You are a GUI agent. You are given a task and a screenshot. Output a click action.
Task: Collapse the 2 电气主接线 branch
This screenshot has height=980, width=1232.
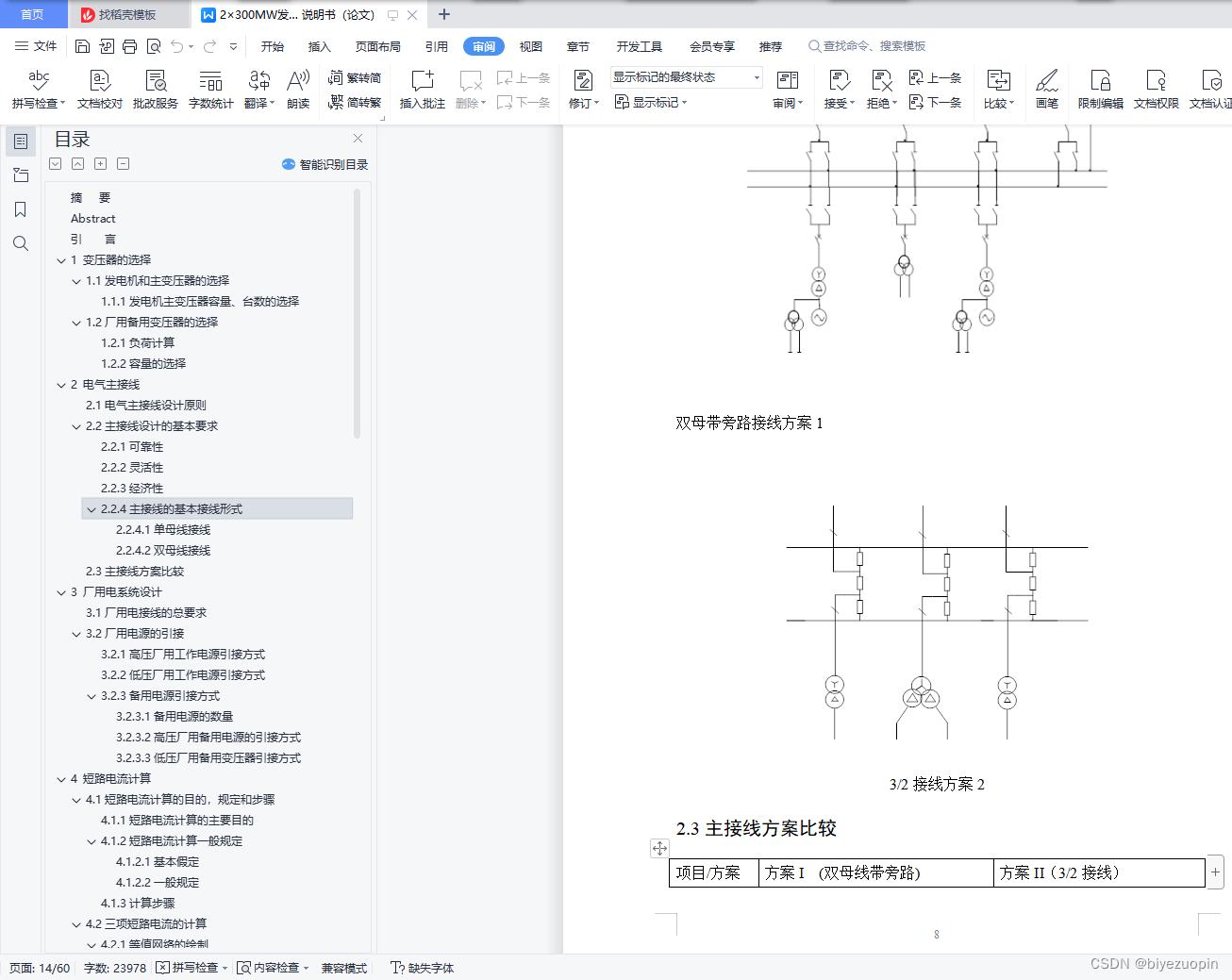click(61, 384)
